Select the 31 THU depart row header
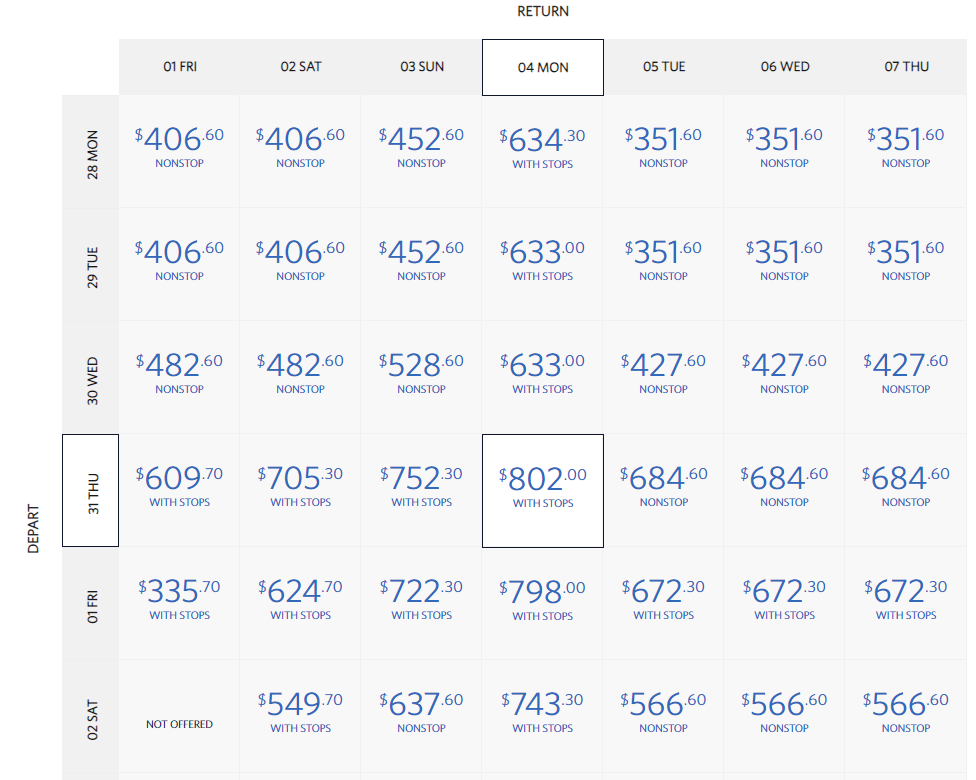This screenshot has height=780, width=976. point(91,491)
